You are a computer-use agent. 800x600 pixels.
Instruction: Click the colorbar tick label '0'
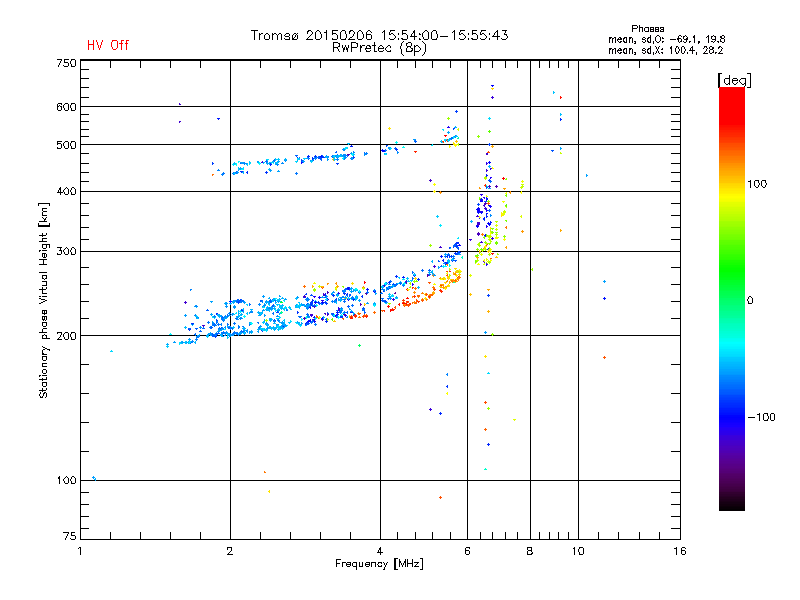coord(750,301)
